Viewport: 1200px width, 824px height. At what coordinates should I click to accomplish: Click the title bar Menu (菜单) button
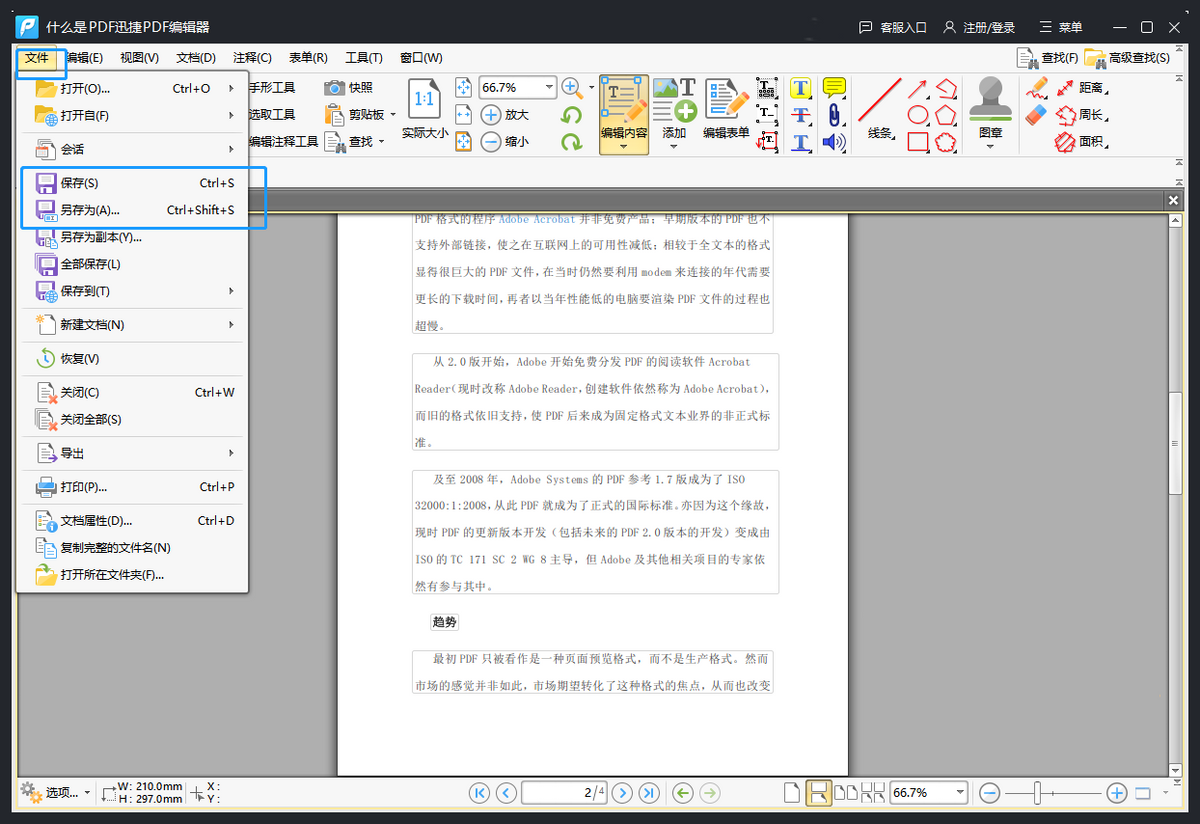click(1060, 27)
